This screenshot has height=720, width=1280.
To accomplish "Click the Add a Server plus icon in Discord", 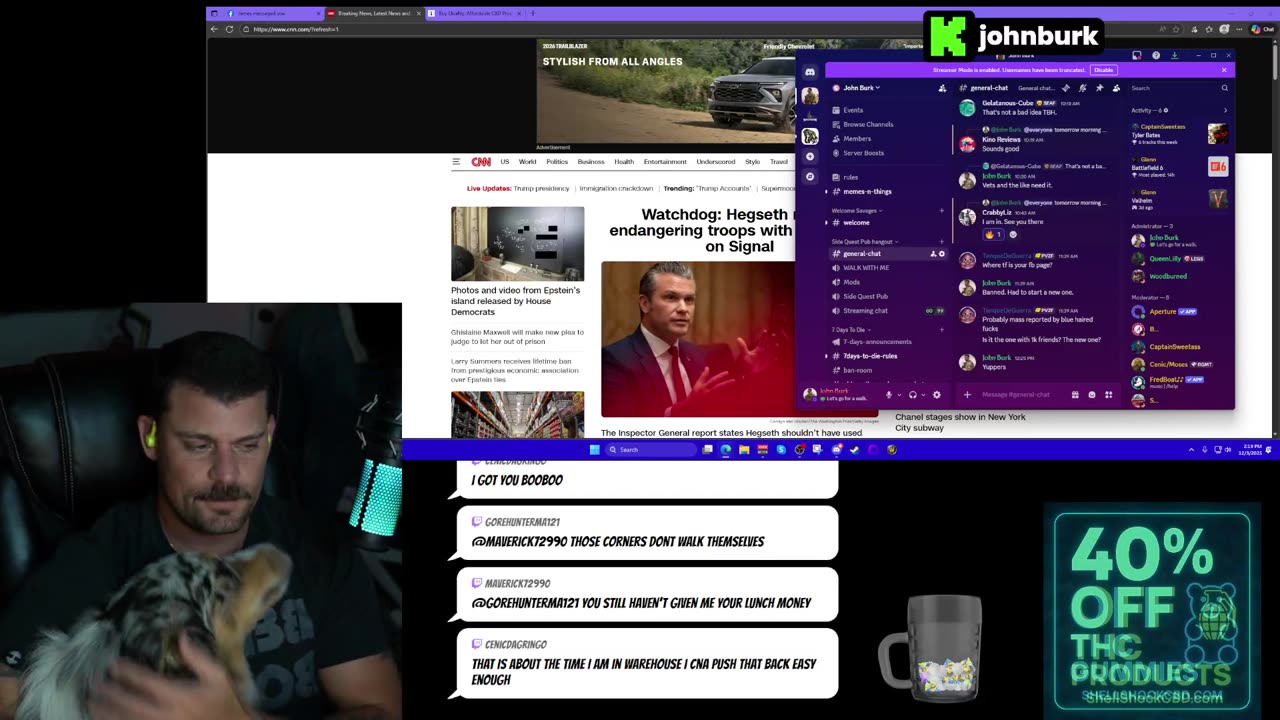I will (810, 156).
